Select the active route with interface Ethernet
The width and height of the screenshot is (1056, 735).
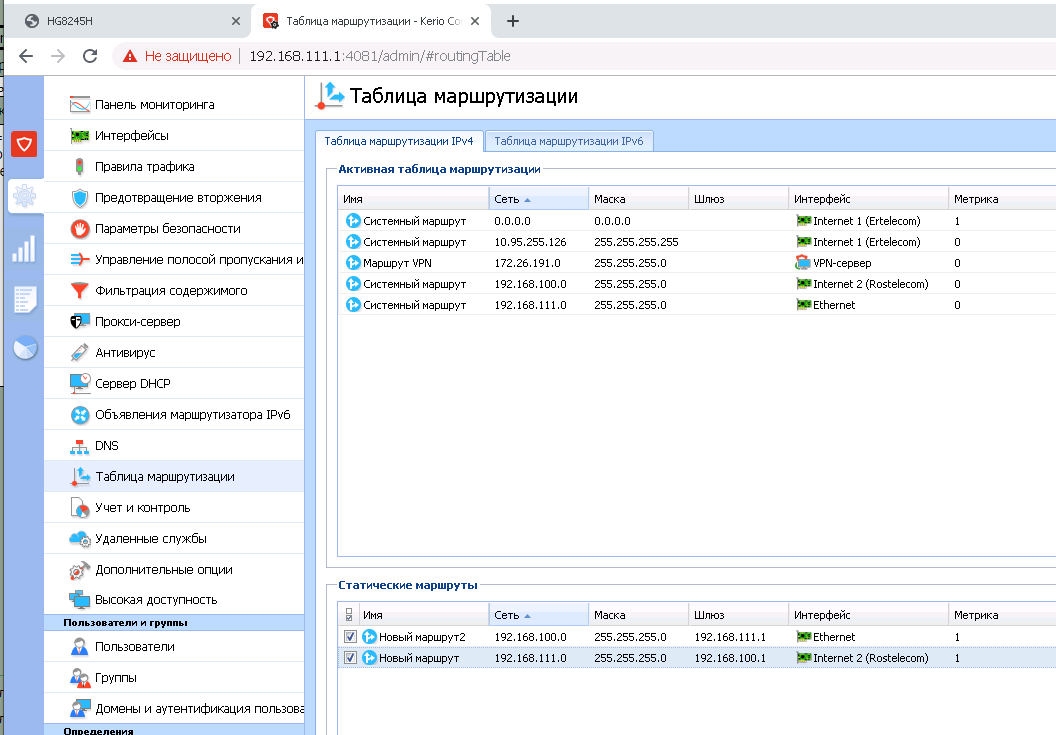[x=696, y=305]
